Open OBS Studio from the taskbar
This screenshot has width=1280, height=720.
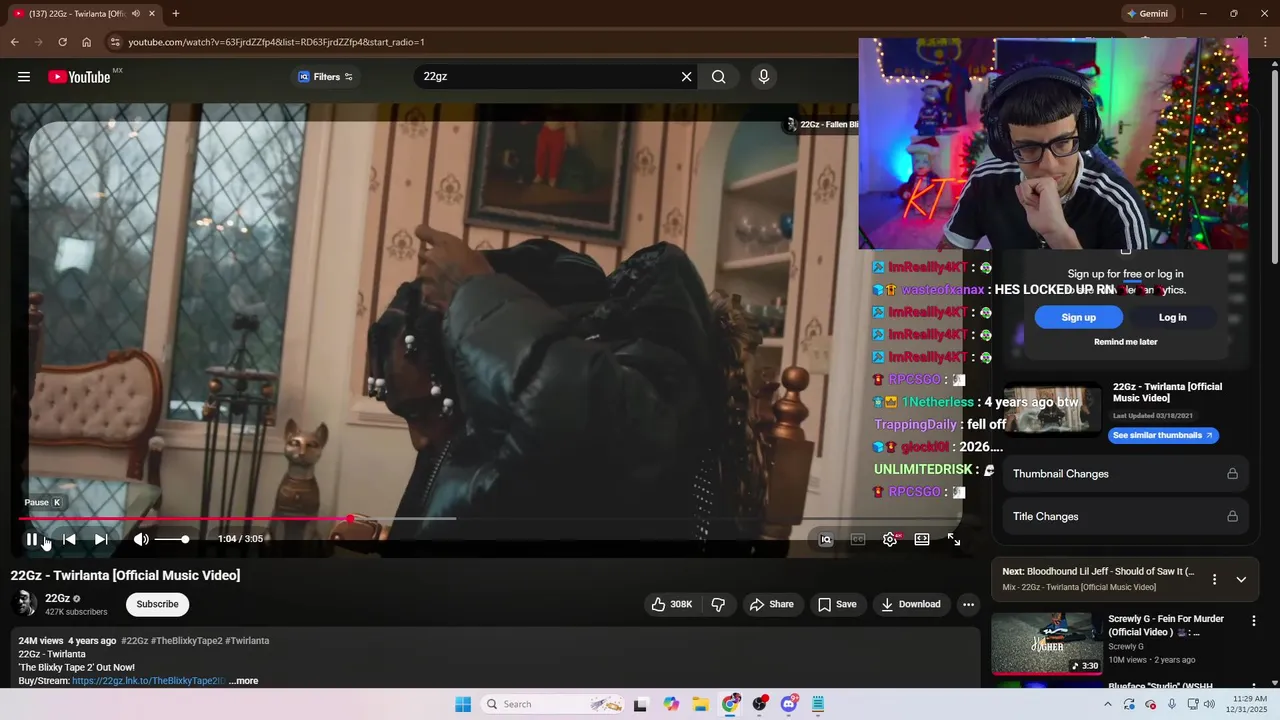pos(760,704)
